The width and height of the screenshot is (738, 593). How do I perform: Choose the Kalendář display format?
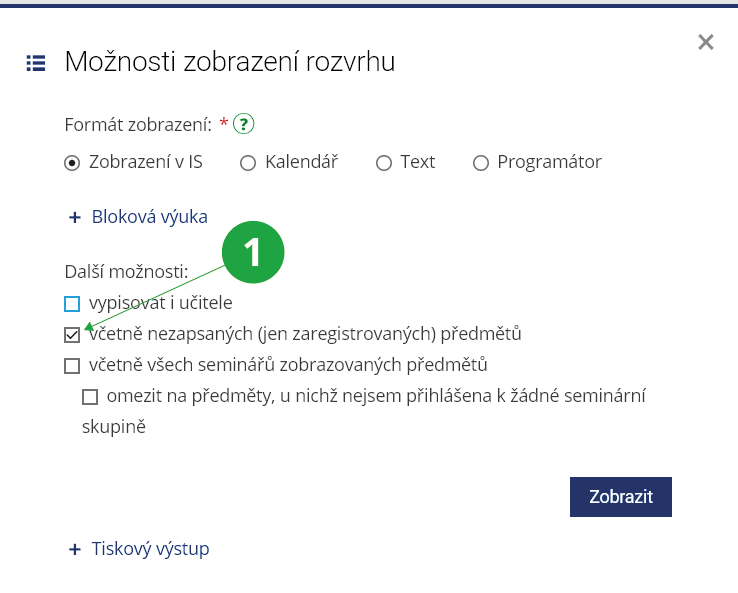tap(248, 163)
